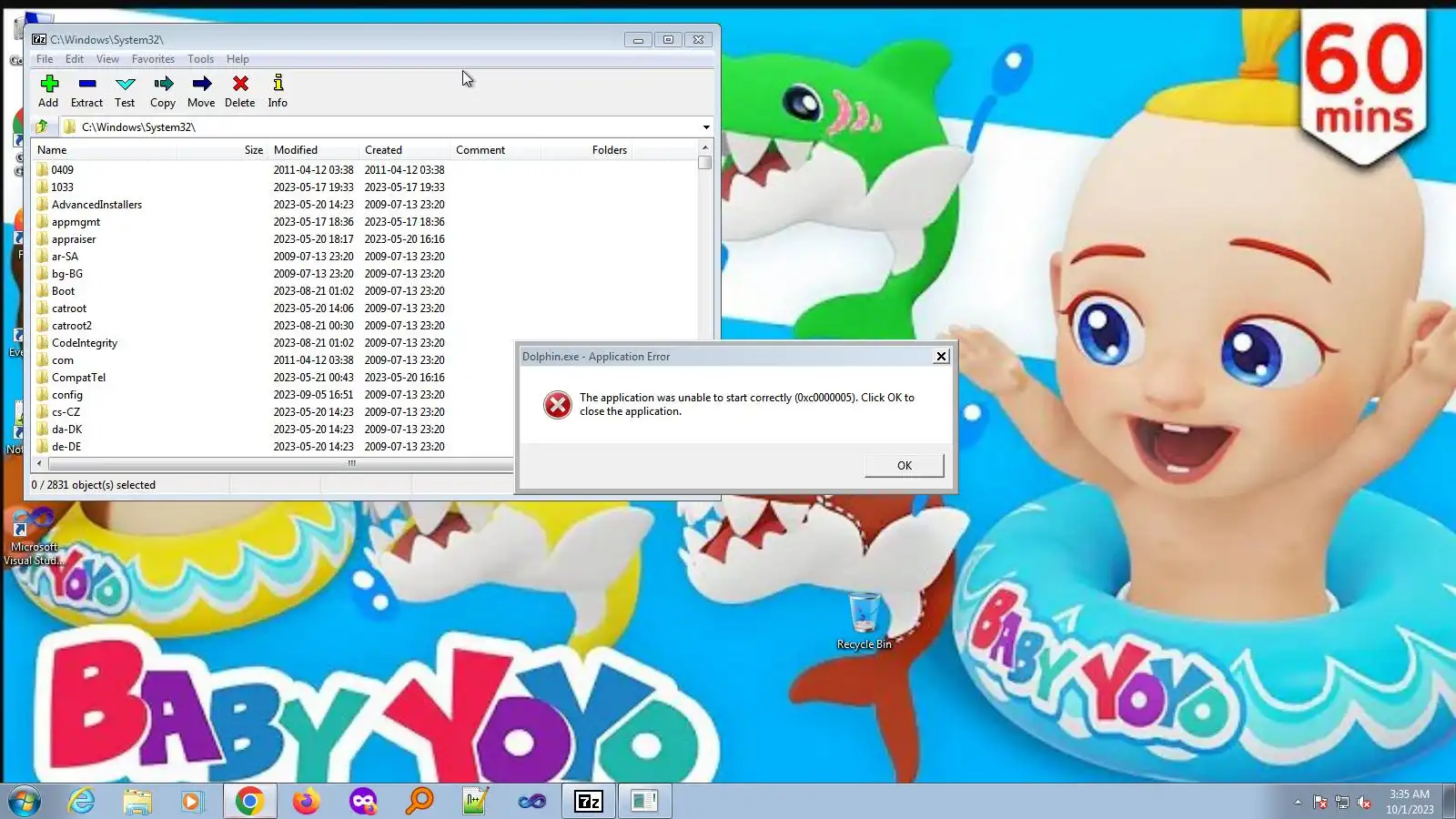Switch to Google Chrome on taskbar

tap(249, 801)
